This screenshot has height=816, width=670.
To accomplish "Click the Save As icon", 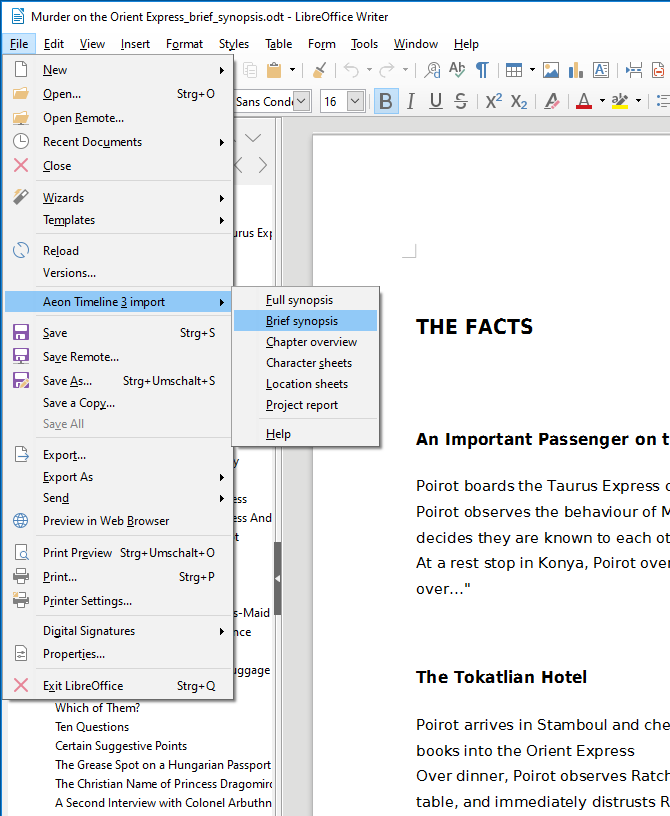I will click(x=21, y=380).
